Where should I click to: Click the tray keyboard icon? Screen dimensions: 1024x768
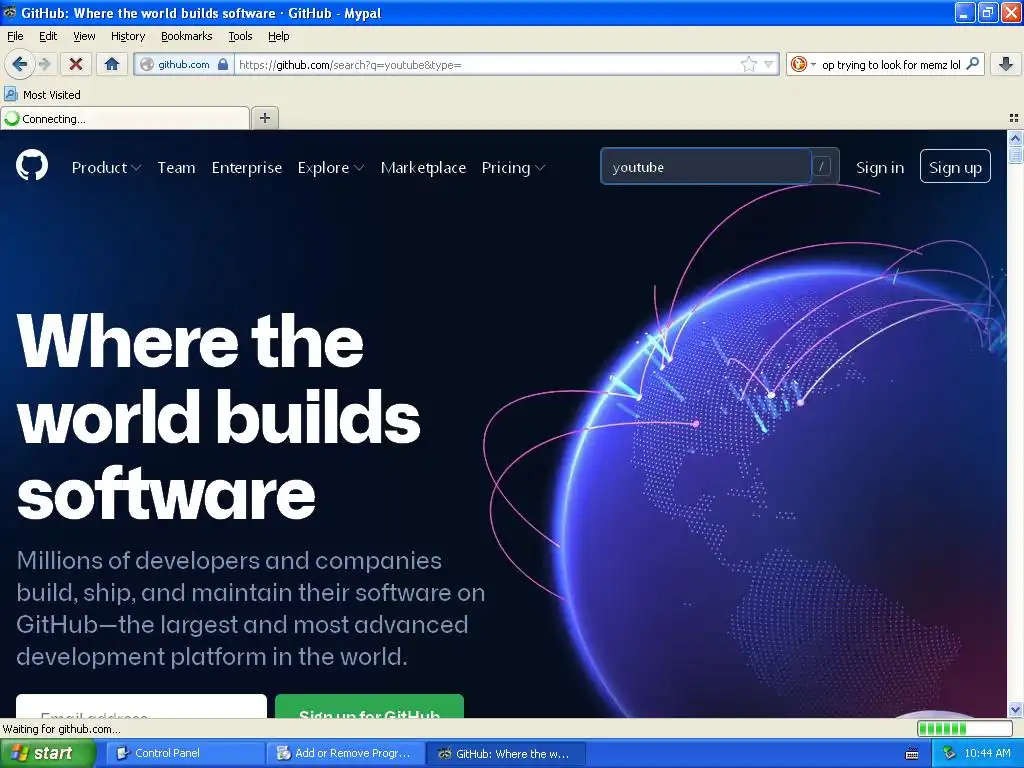click(x=912, y=754)
